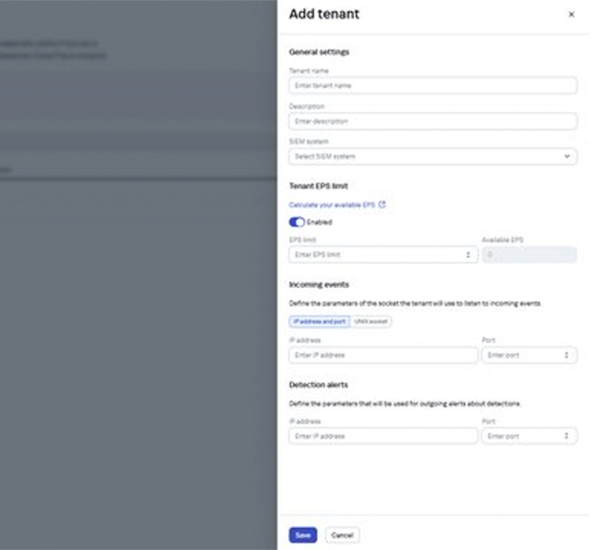This screenshot has height=550, width=600.
Task: Close the Add tenant panel
Action: (x=571, y=15)
